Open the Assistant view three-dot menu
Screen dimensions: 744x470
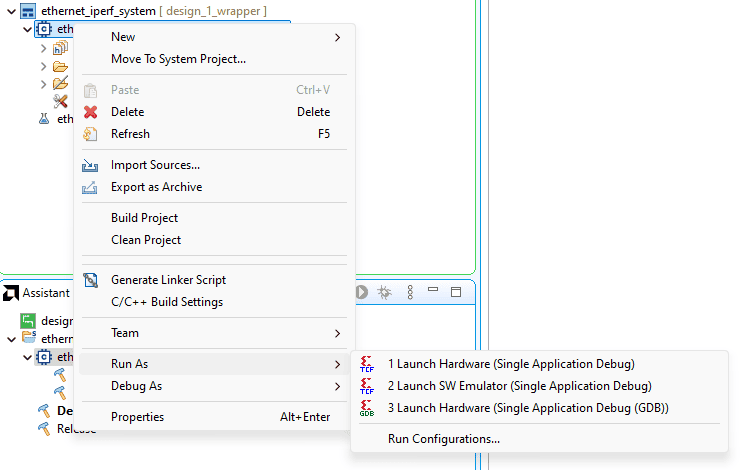coord(409,292)
